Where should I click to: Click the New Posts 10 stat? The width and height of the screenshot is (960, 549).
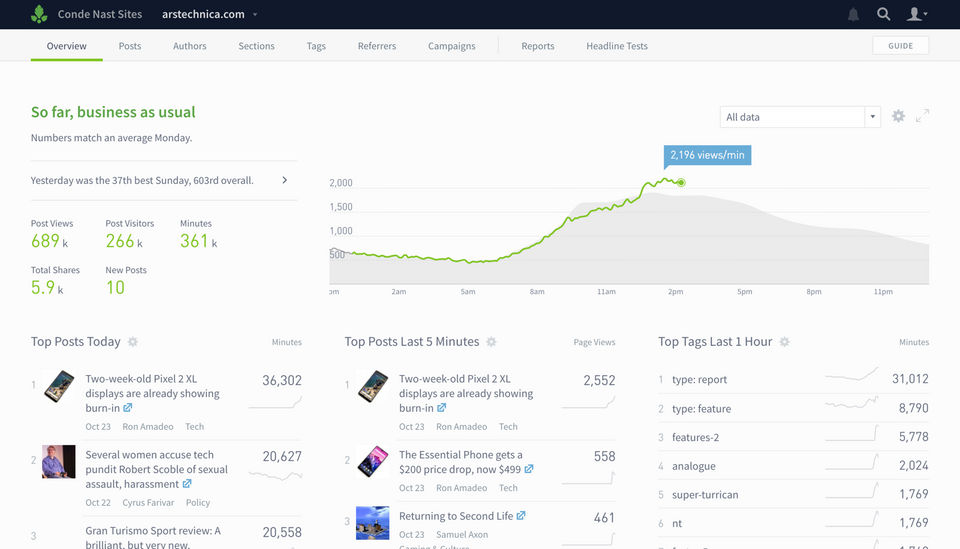[x=126, y=280]
